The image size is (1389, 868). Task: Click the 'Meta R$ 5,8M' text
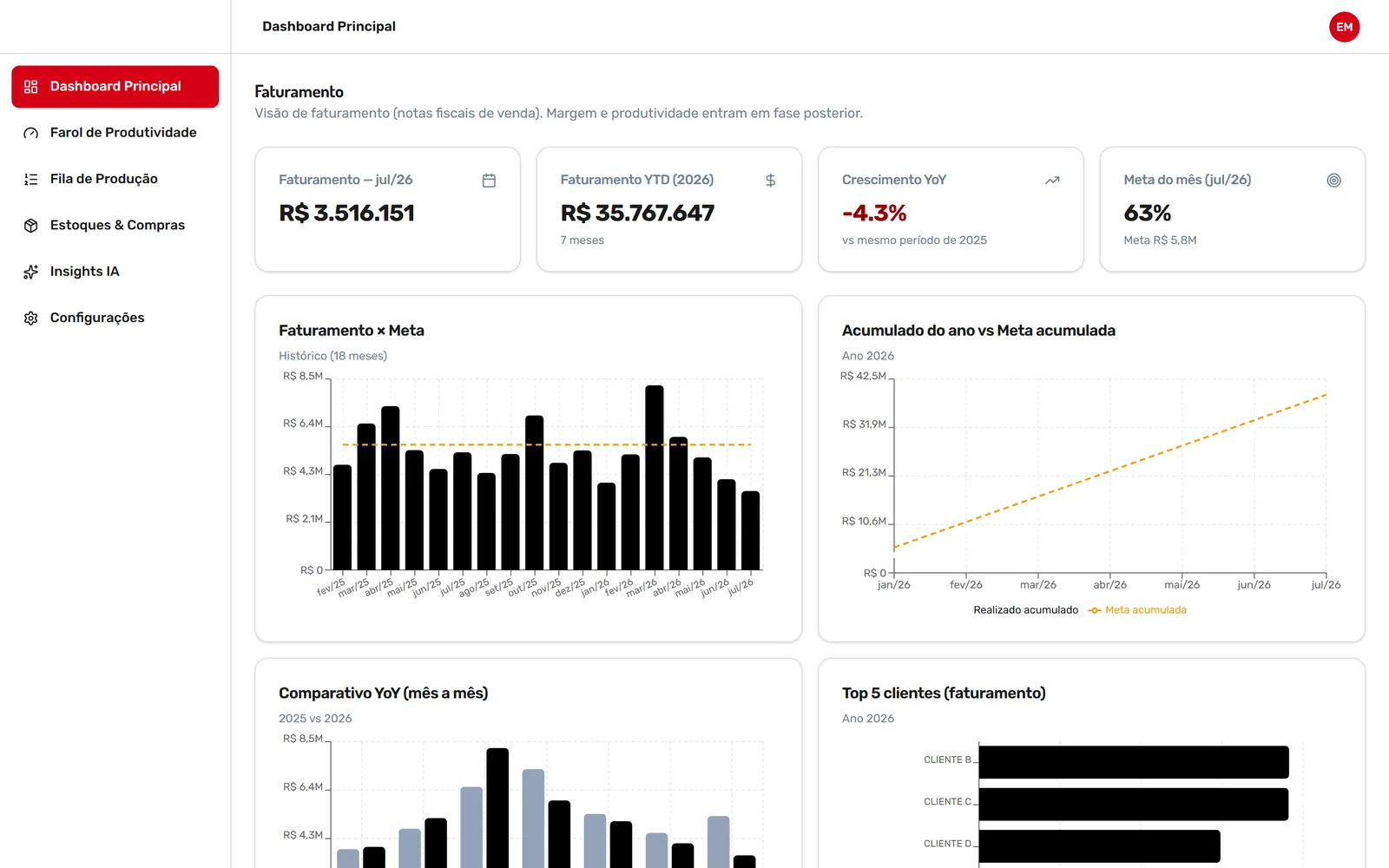(x=1160, y=240)
